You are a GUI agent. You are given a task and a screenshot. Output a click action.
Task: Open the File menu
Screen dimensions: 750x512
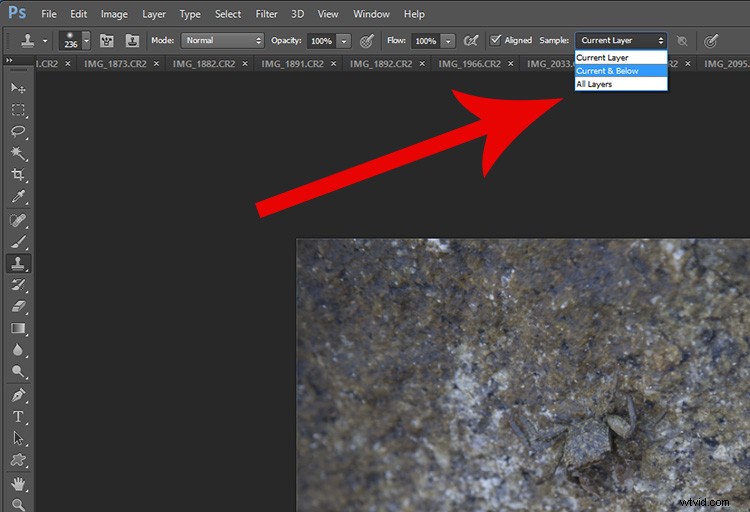pyautogui.click(x=49, y=14)
